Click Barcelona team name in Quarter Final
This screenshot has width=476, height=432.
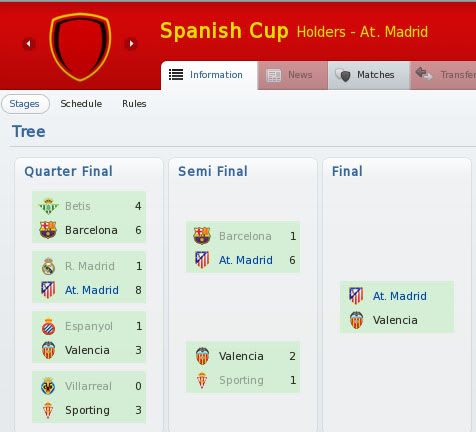pos(91,230)
